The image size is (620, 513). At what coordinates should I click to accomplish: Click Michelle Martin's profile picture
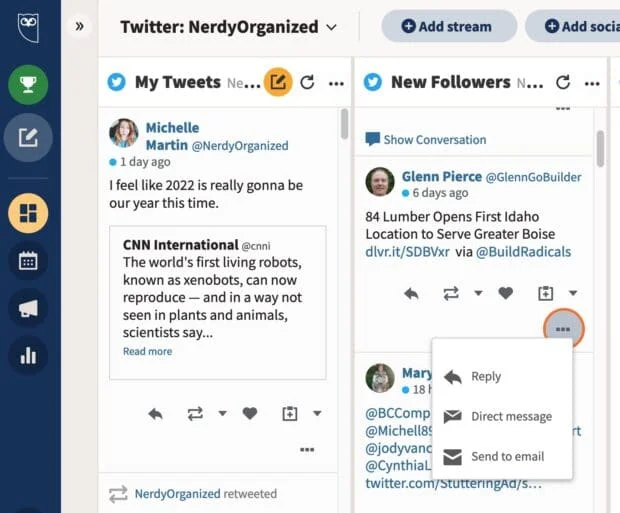[x=124, y=133]
